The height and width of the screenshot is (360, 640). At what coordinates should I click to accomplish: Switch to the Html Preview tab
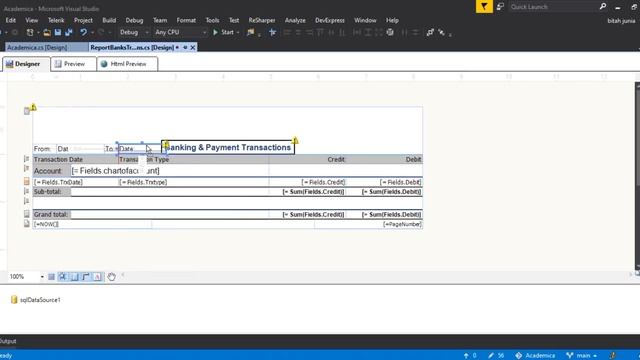128,64
